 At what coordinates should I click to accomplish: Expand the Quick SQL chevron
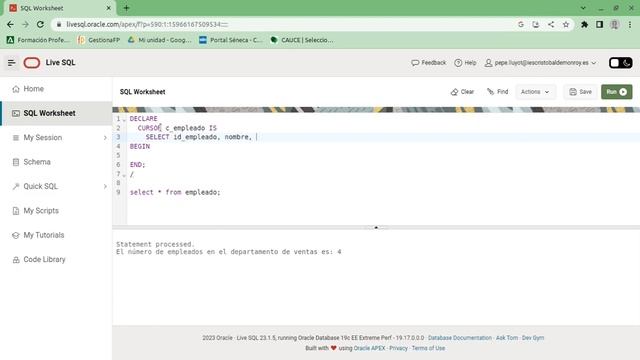(x=105, y=187)
